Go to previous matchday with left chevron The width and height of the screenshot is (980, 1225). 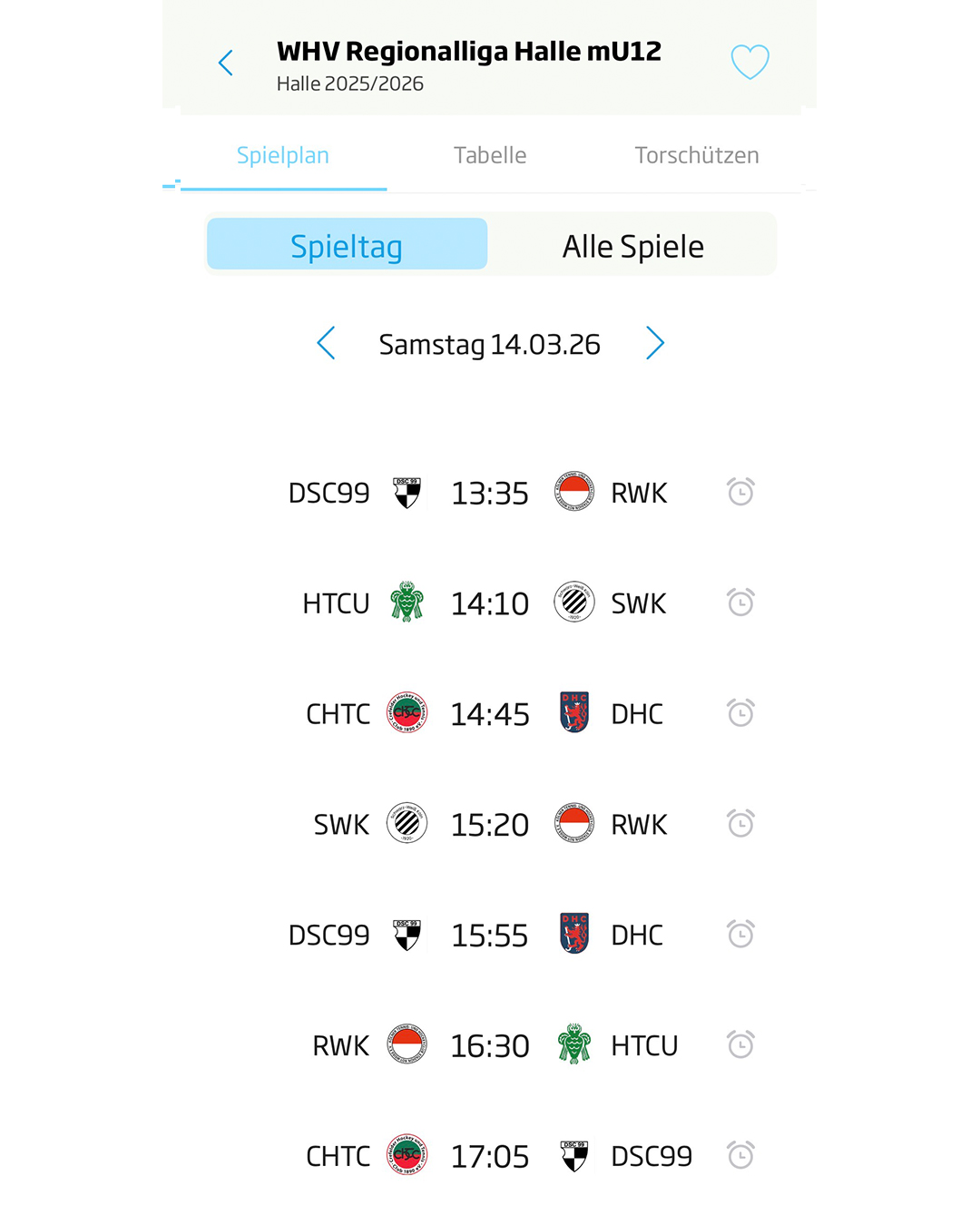(x=327, y=344)
